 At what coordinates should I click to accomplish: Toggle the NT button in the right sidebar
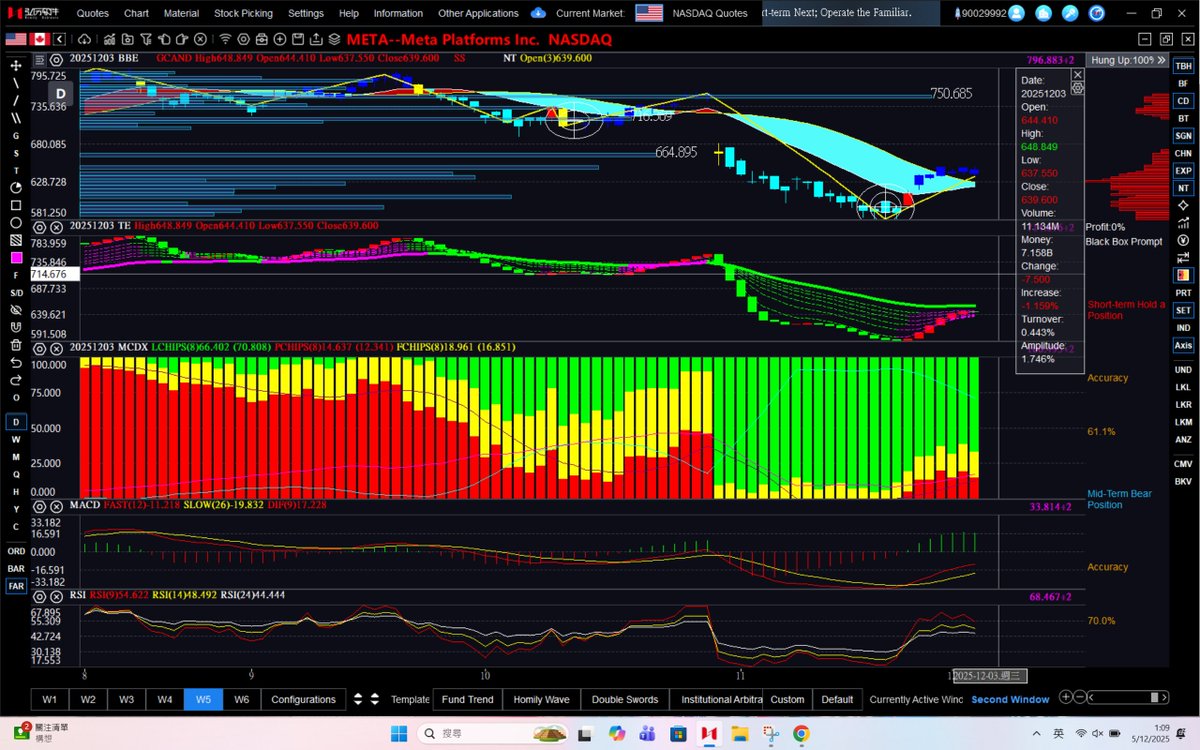tap(1183, 187)
